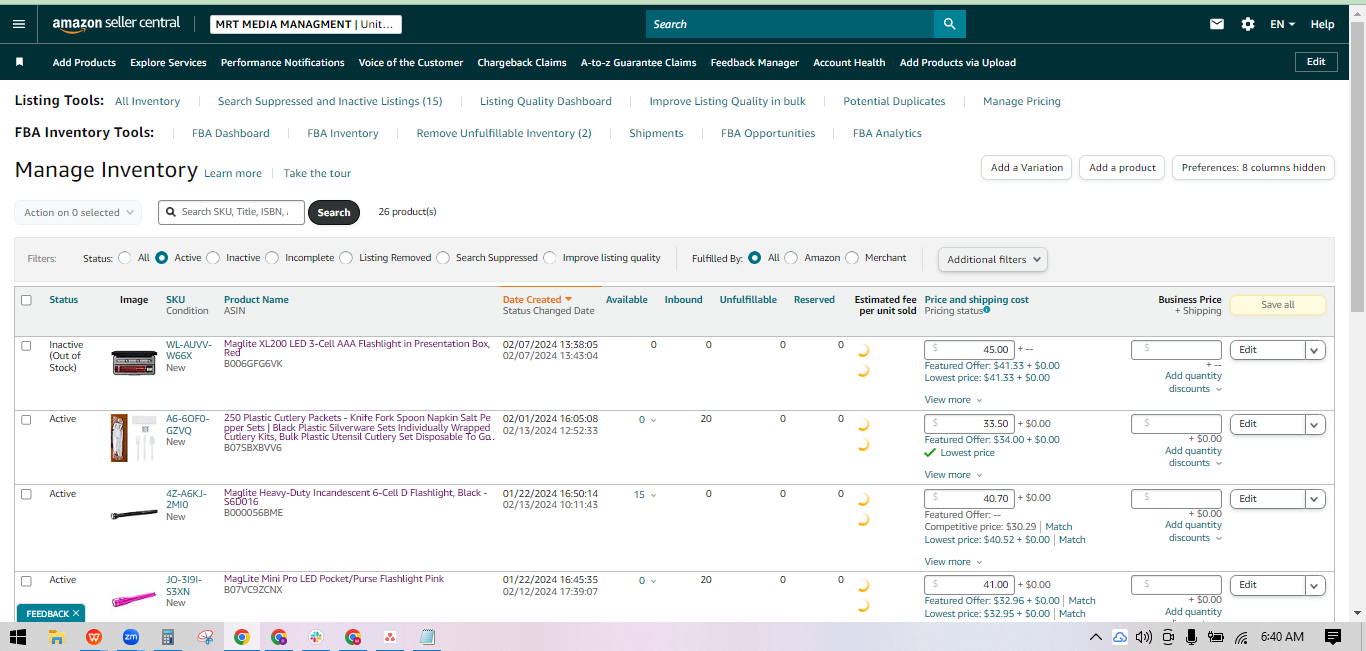Click the Add a Variation button

1027,168
